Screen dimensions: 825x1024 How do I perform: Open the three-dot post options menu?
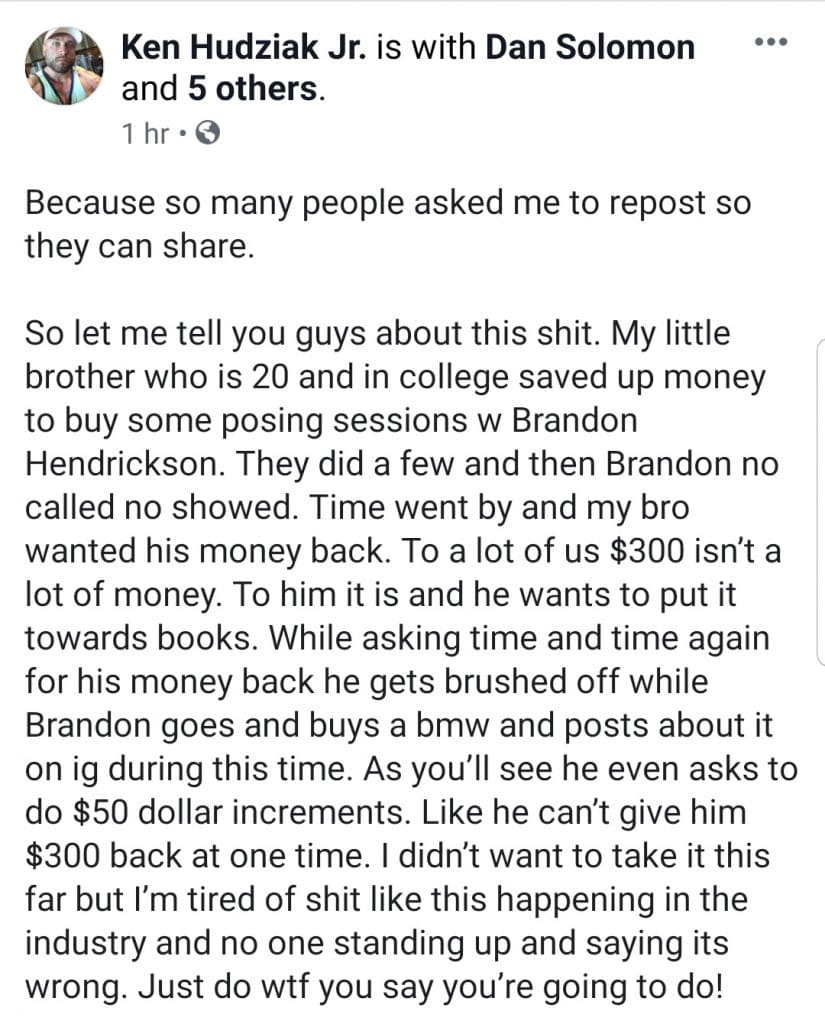[770, 42]
